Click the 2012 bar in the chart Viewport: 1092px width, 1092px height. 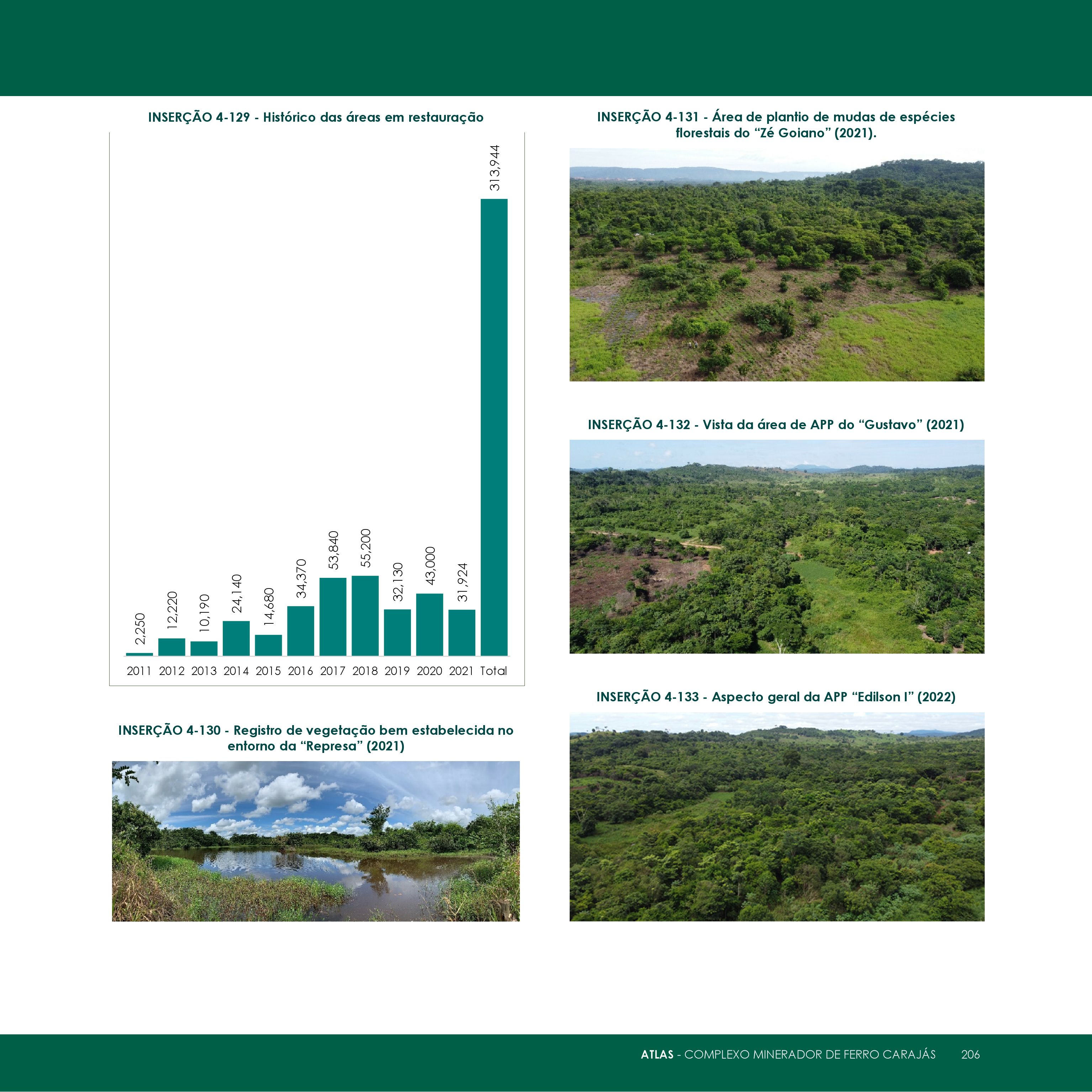[x=172, y=647]
